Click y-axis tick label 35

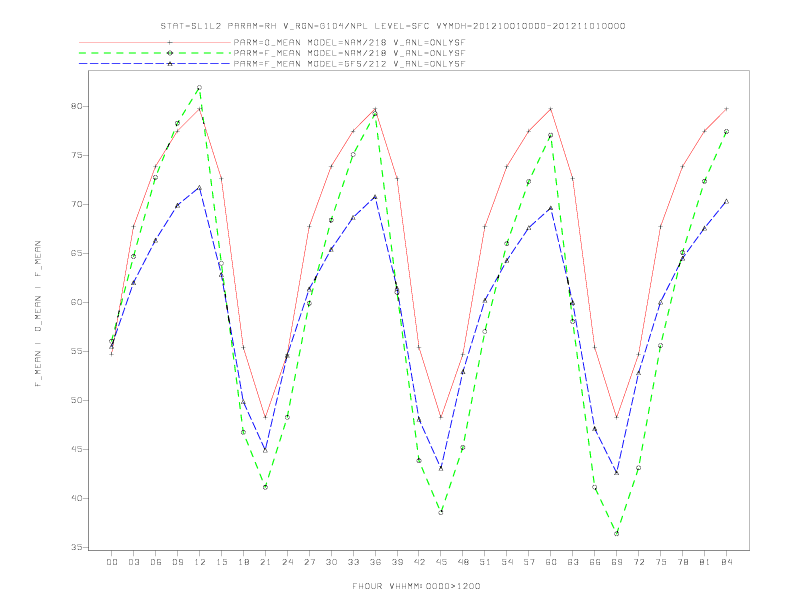click(76, 547)
